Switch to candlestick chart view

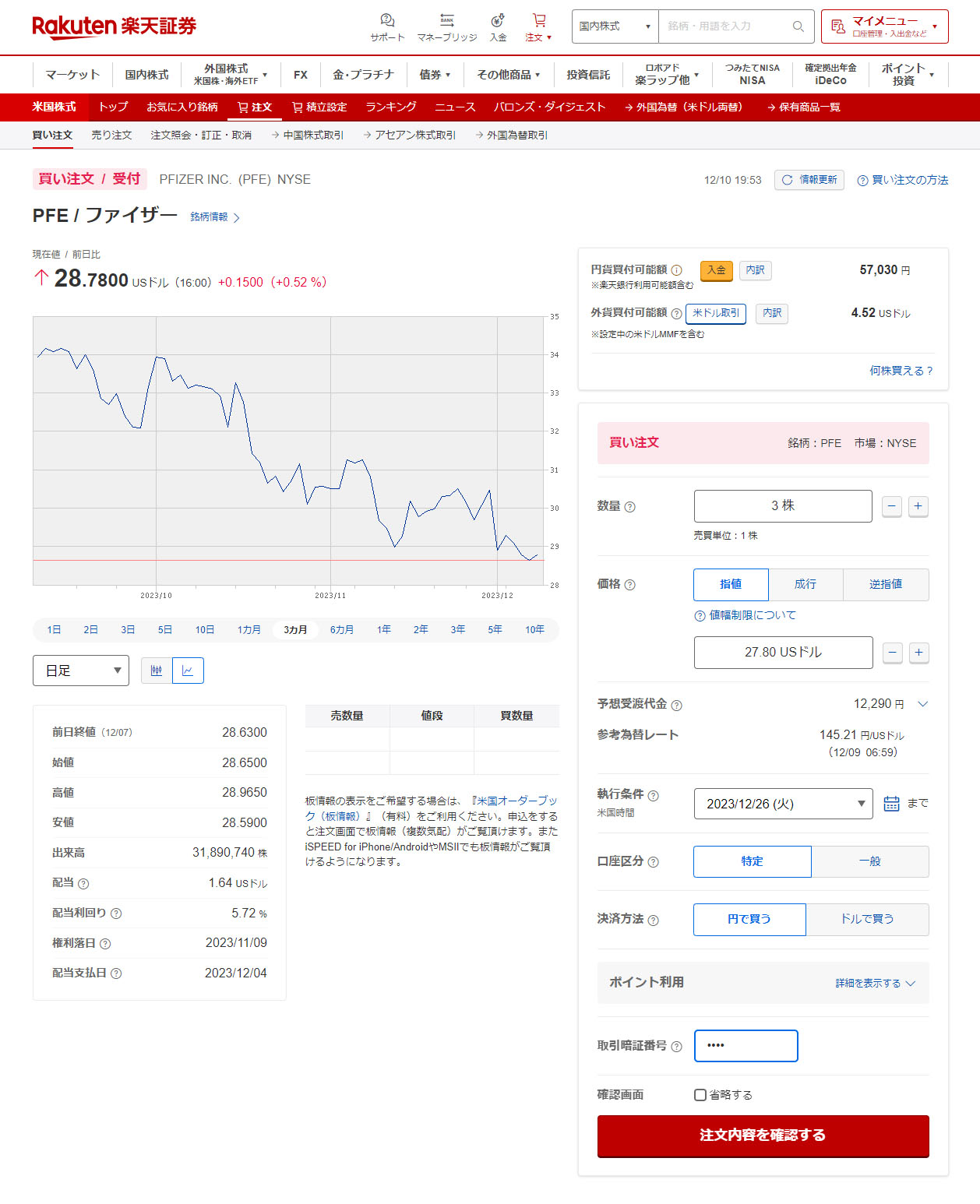pos(157,671)
